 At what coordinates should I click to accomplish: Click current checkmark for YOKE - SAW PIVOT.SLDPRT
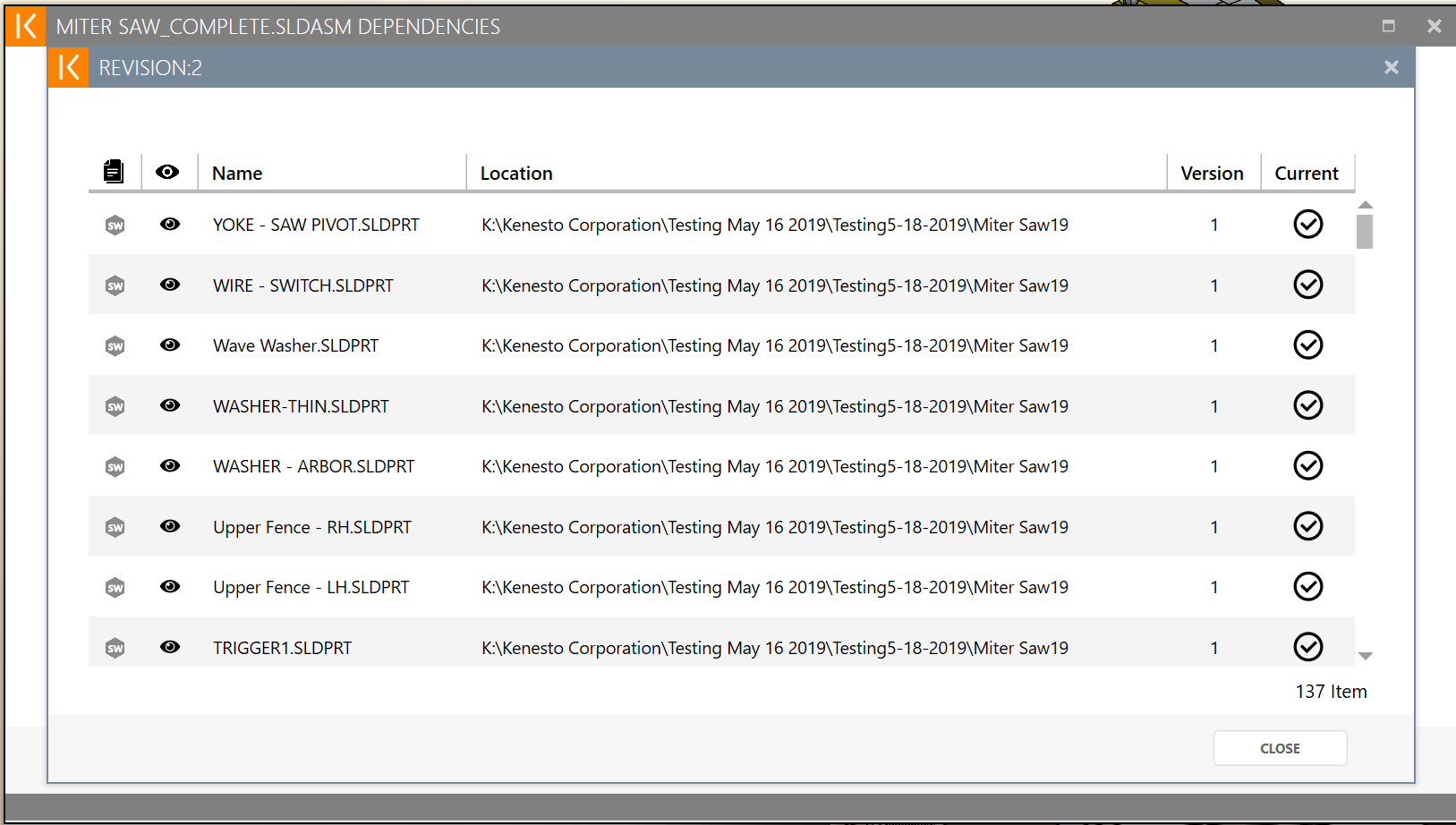[x=1308, y=224]
